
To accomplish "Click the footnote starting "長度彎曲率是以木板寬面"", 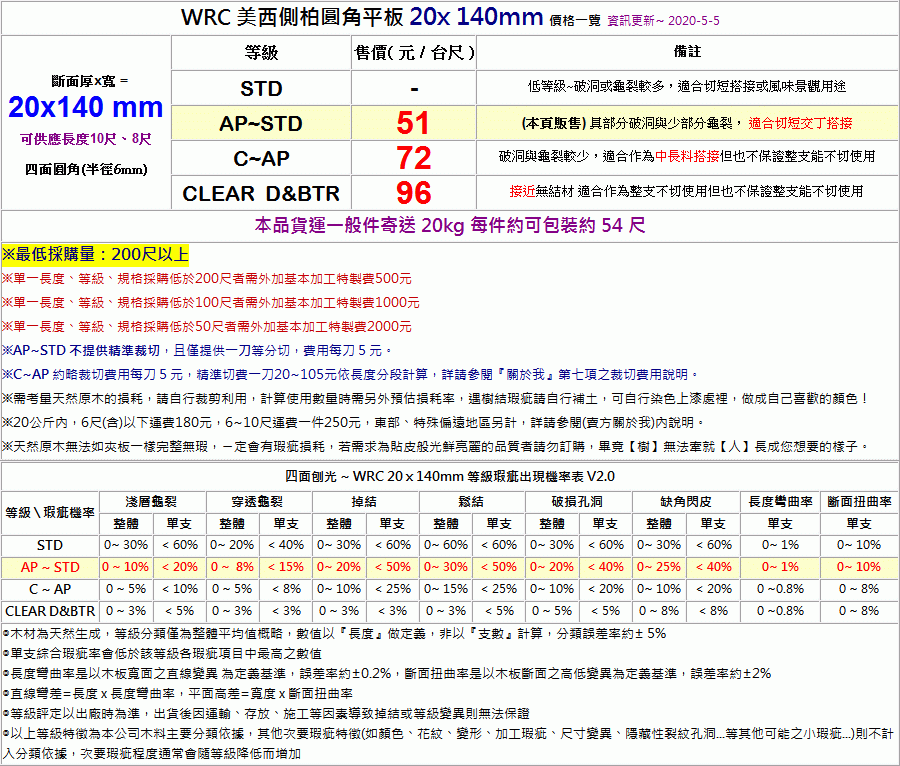I will click(x=387, y=674).
